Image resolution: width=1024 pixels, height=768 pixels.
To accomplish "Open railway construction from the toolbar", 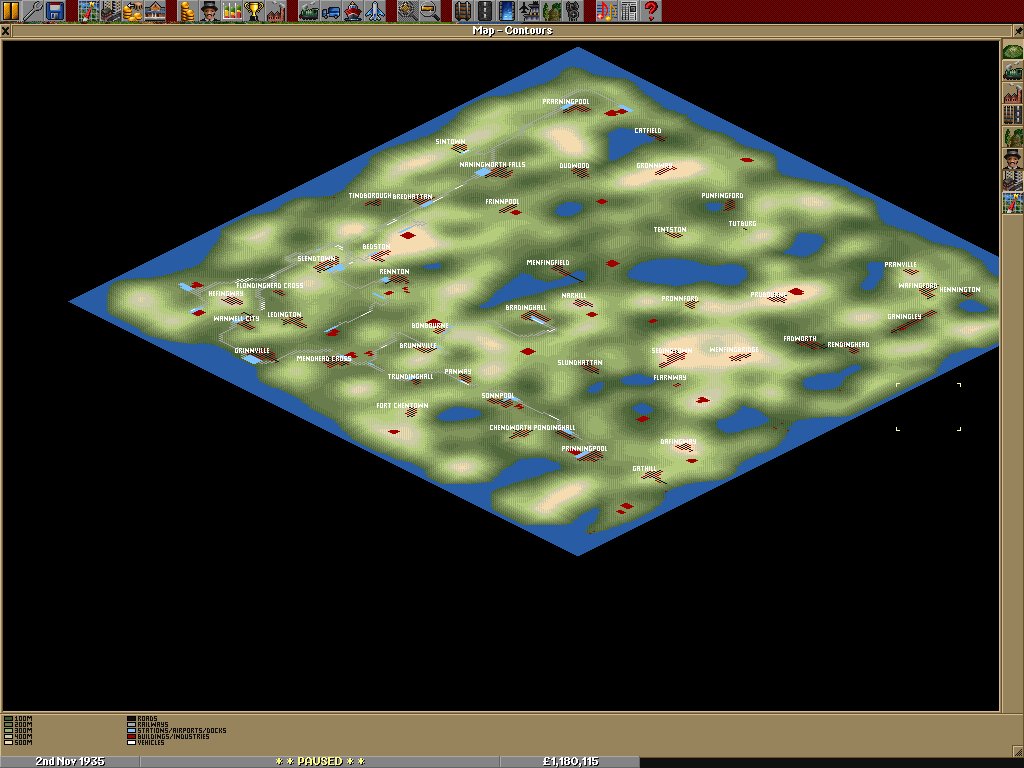I will click(x=464, y=10).
